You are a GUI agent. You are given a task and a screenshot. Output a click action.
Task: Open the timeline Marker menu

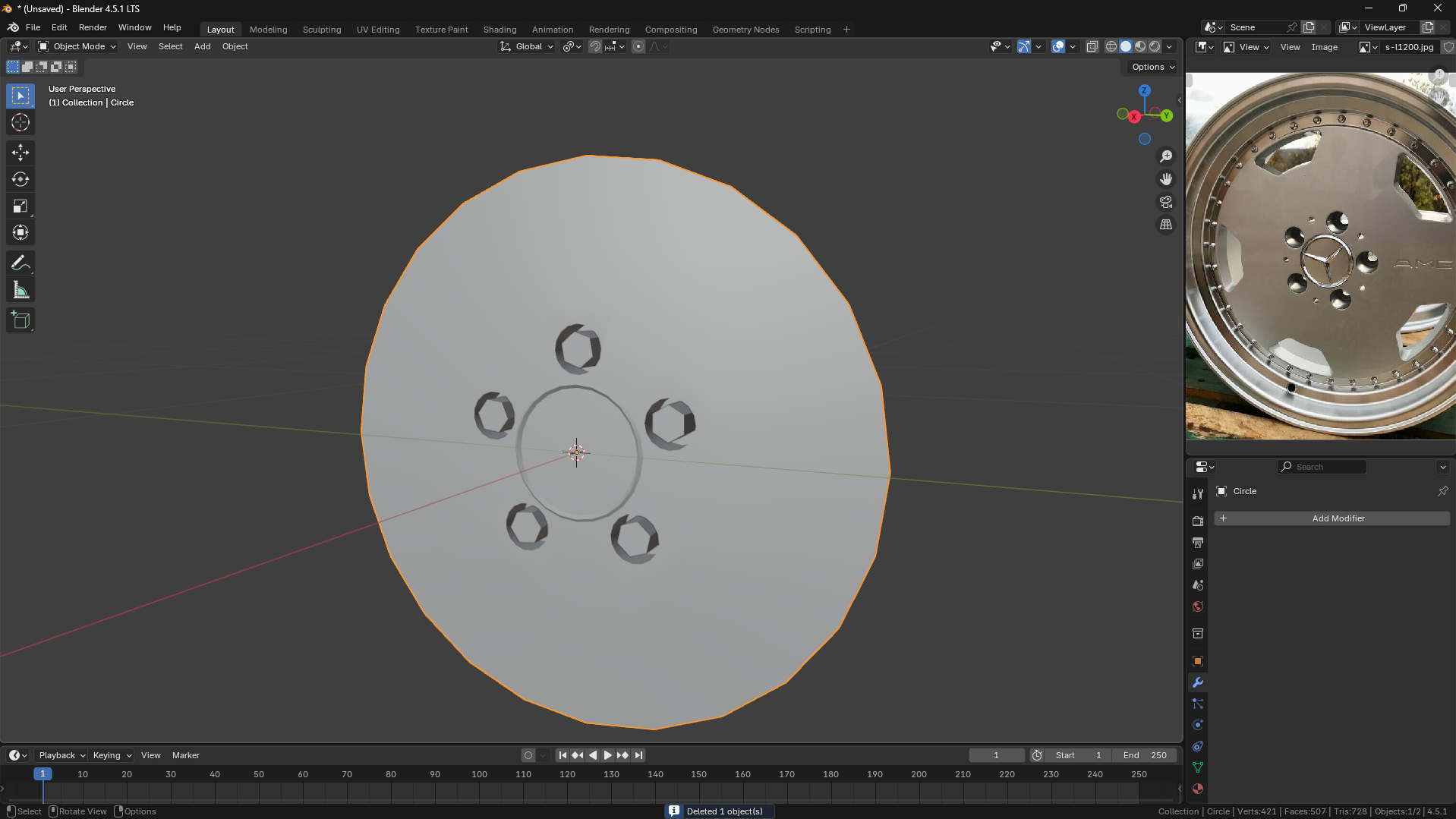pos(186,755)
